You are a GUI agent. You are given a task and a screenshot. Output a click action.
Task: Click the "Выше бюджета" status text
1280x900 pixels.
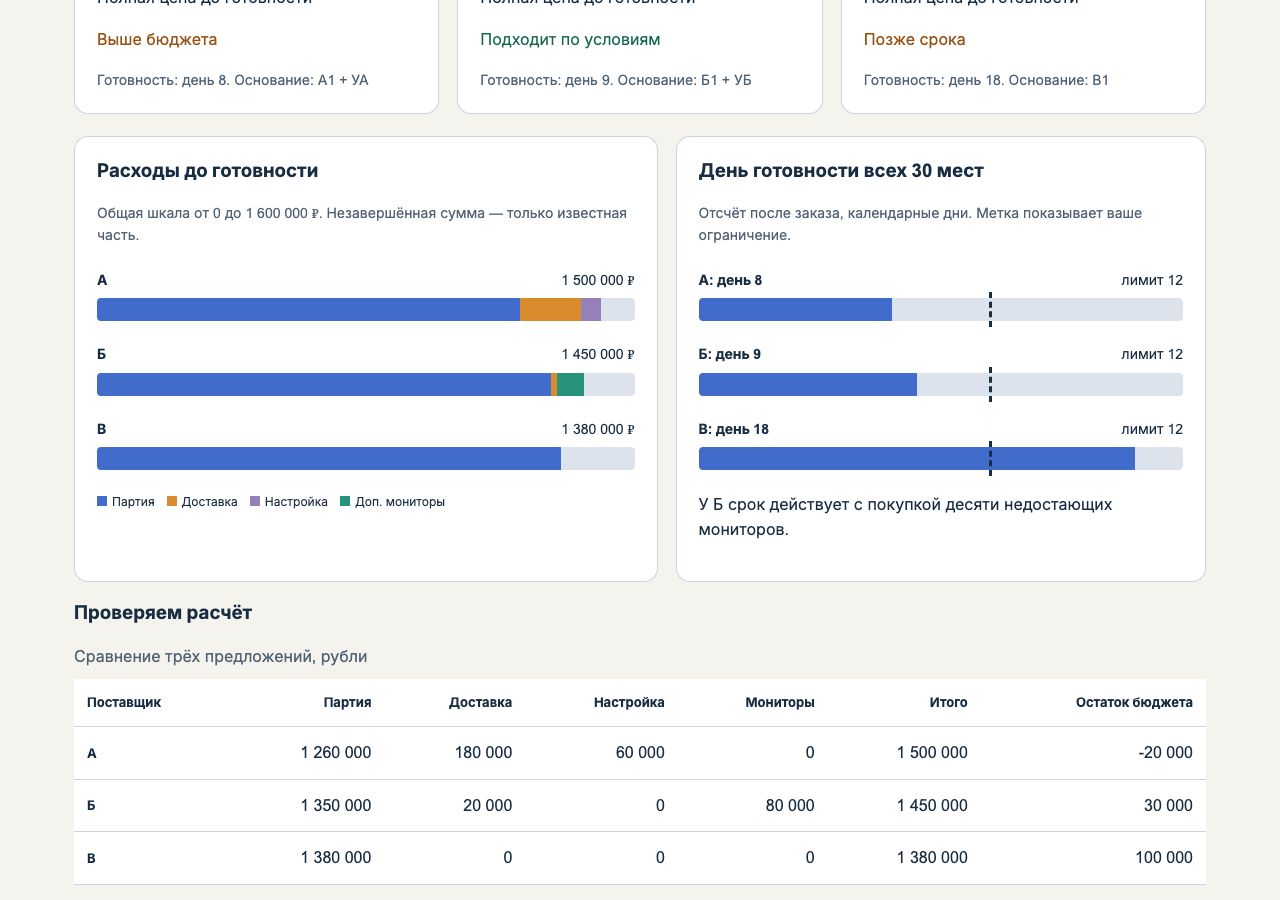click(x=157, y=40)
